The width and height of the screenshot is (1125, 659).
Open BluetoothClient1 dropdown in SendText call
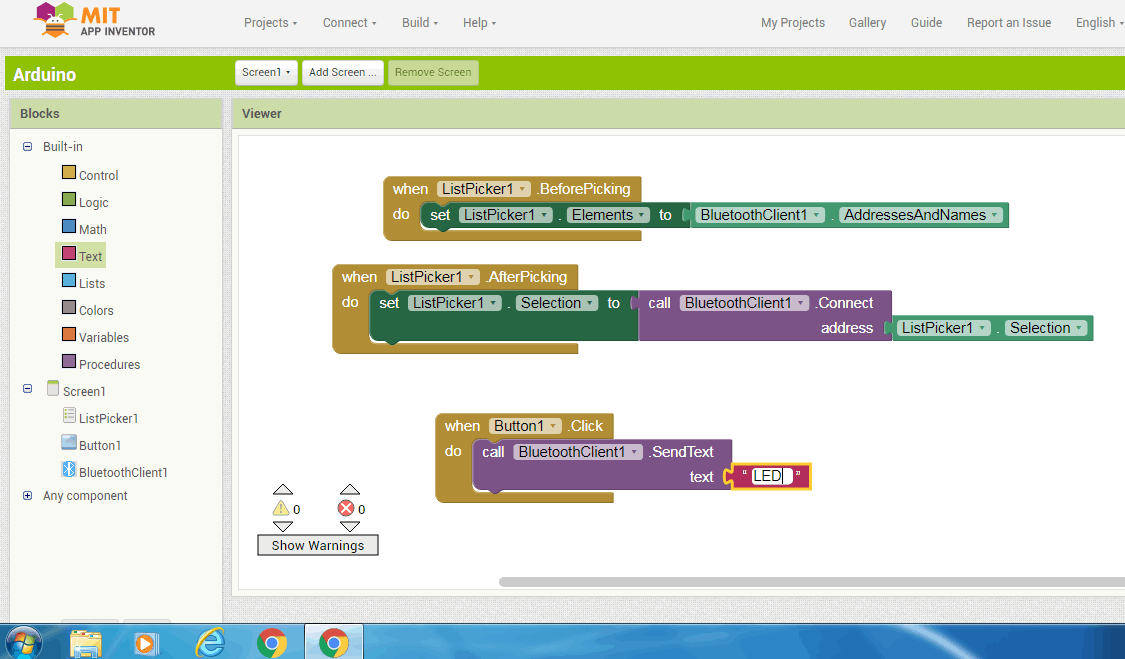click(578, 452)
